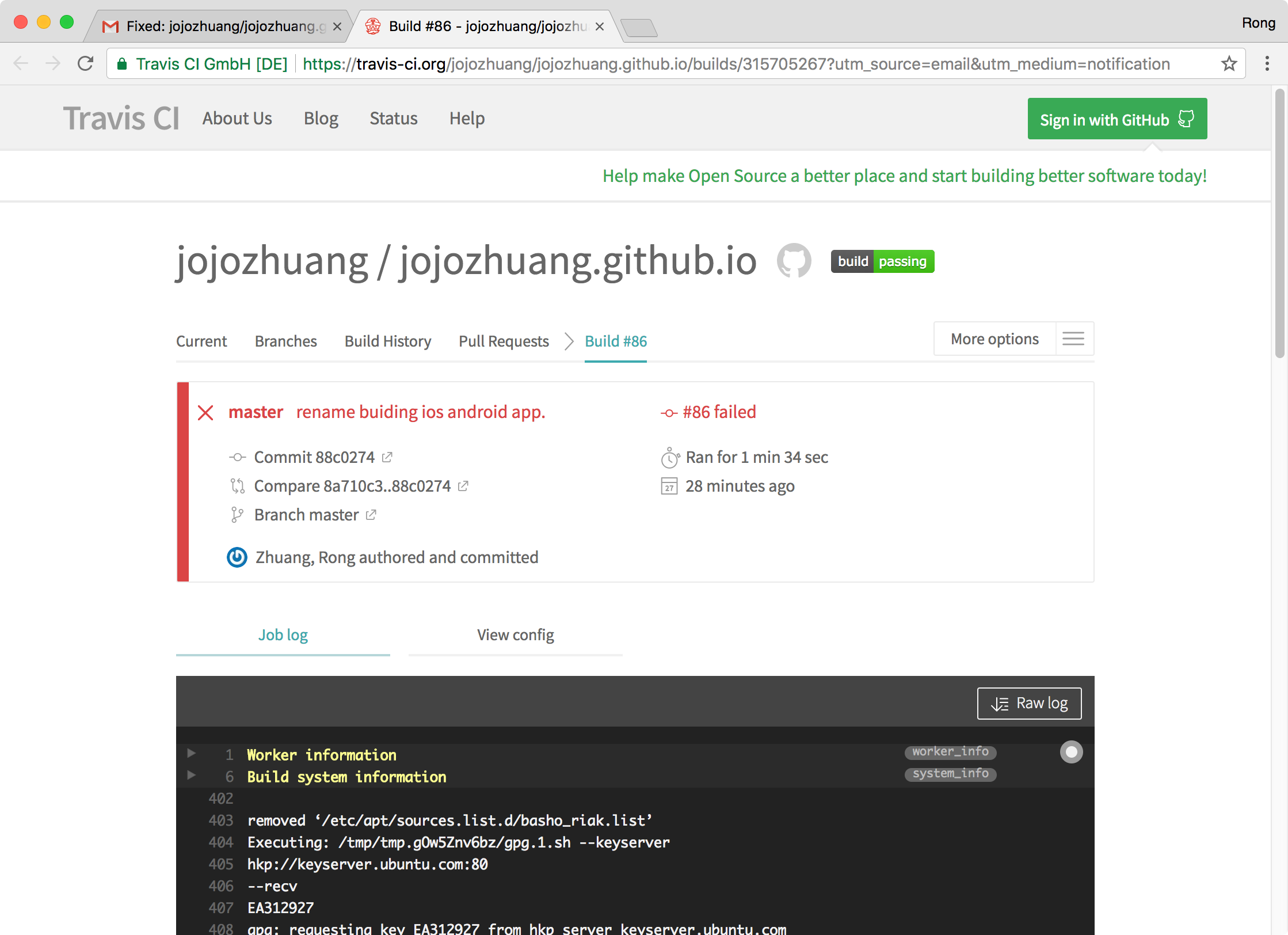Open the jojozhuang.github.io repository title link

click(x=578, y=261)
